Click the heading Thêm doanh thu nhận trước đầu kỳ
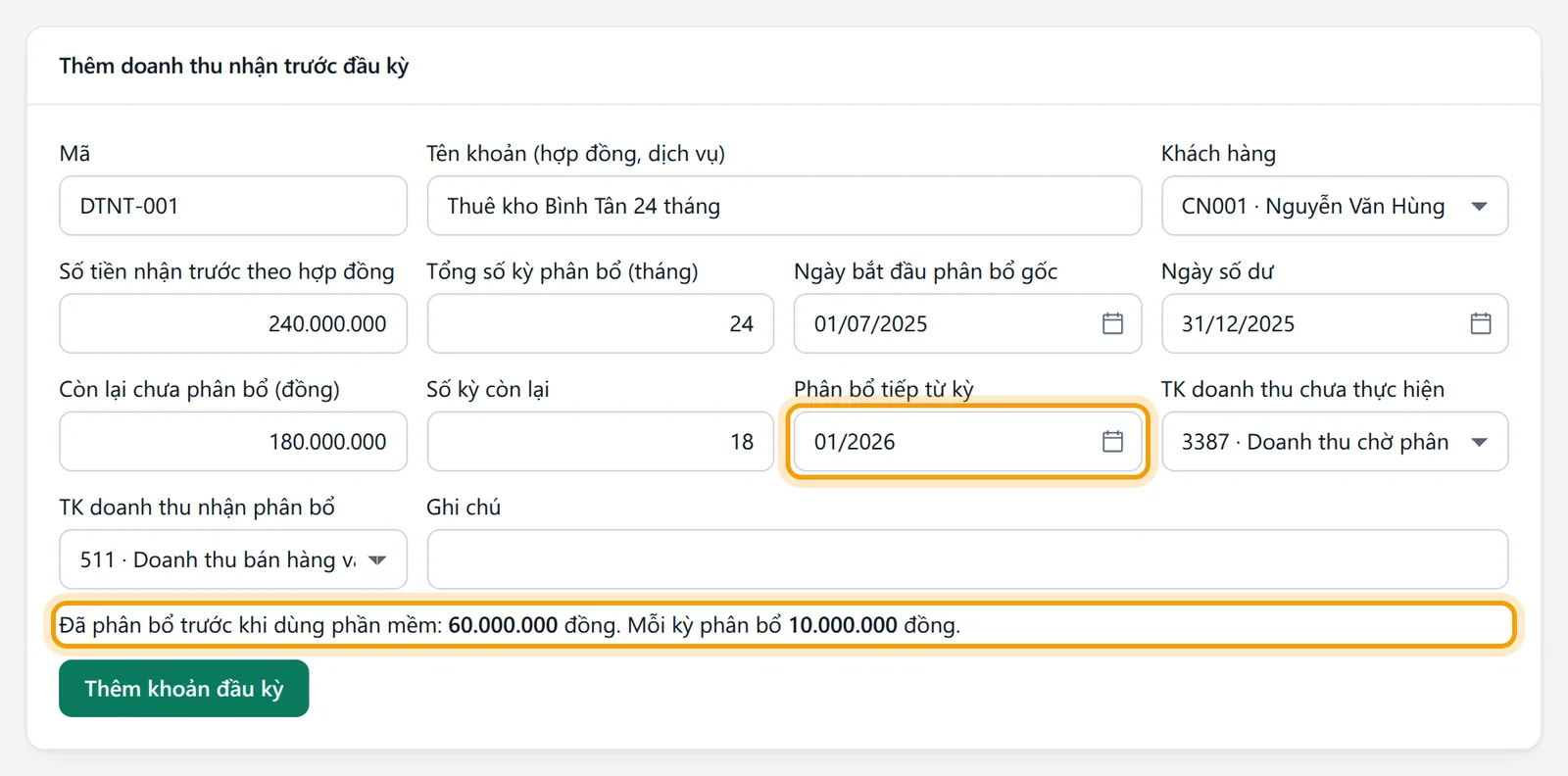Screen dimensions: 1568x776 pos(233,66)
